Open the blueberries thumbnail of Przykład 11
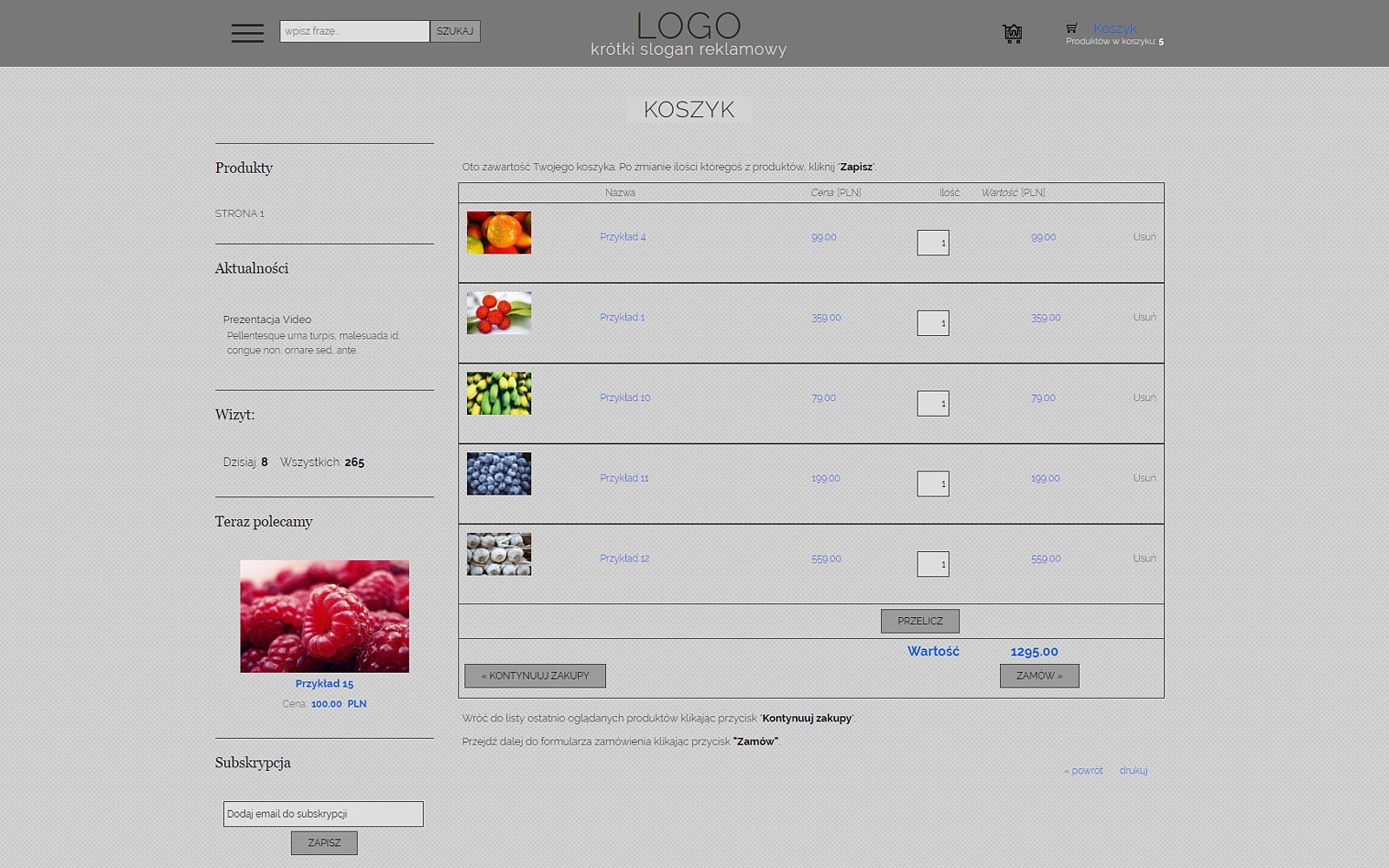The height and width of the screenshot is (868, 1389). click(499, 474)
